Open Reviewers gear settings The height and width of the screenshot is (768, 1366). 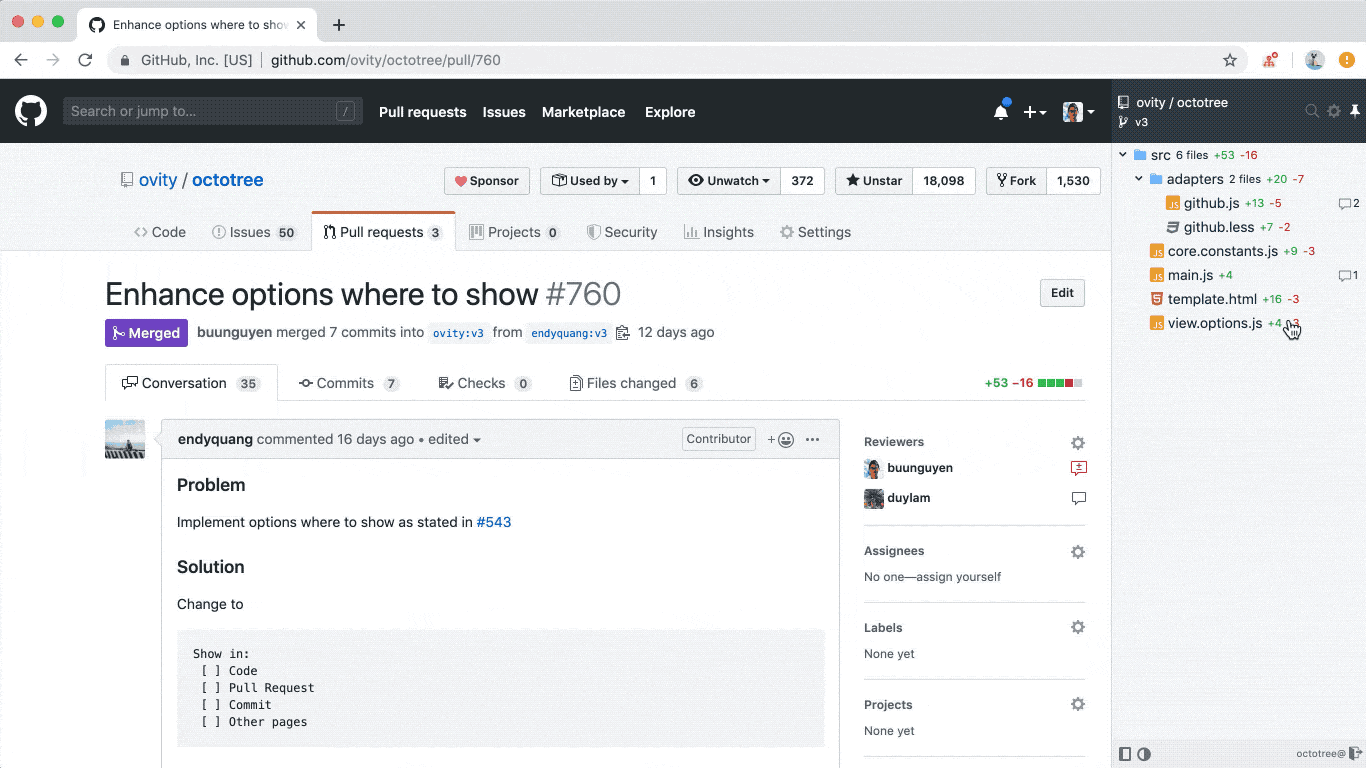(1078, 442)
